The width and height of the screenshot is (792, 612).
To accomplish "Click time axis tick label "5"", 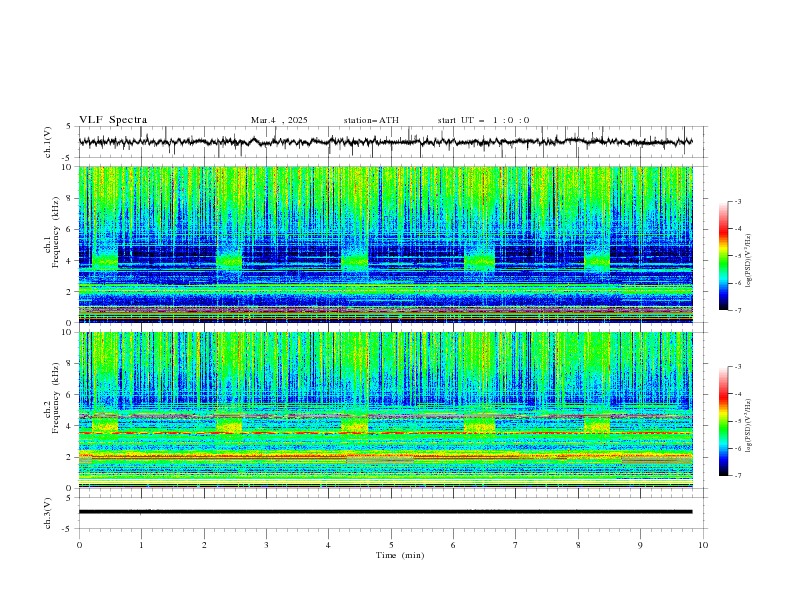I will coord(391,545).
